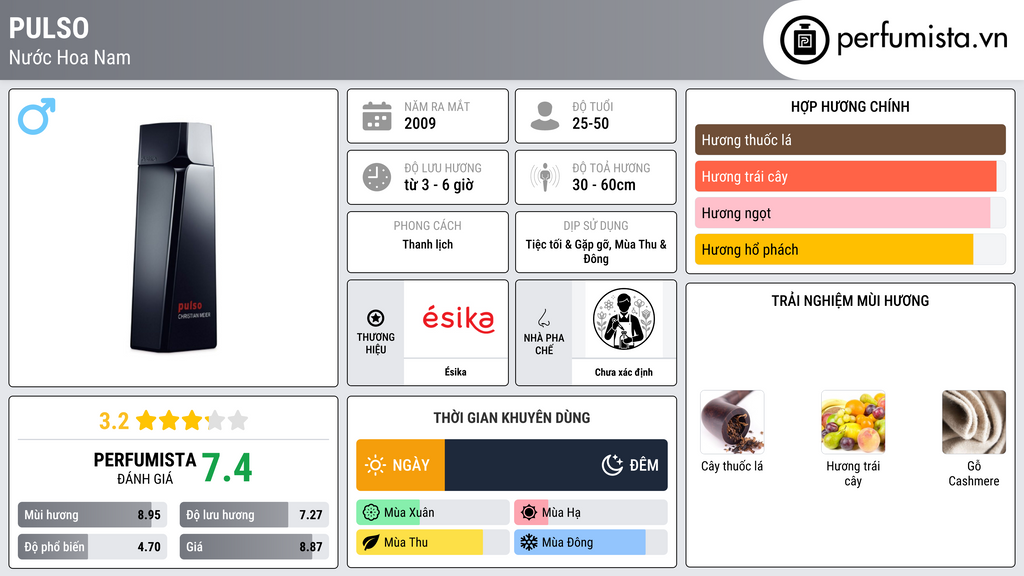The width and height of the screenshot is (1024, 576).
Task: Click the Nước Hoa Nam subtitle
Action: point(70,57)
